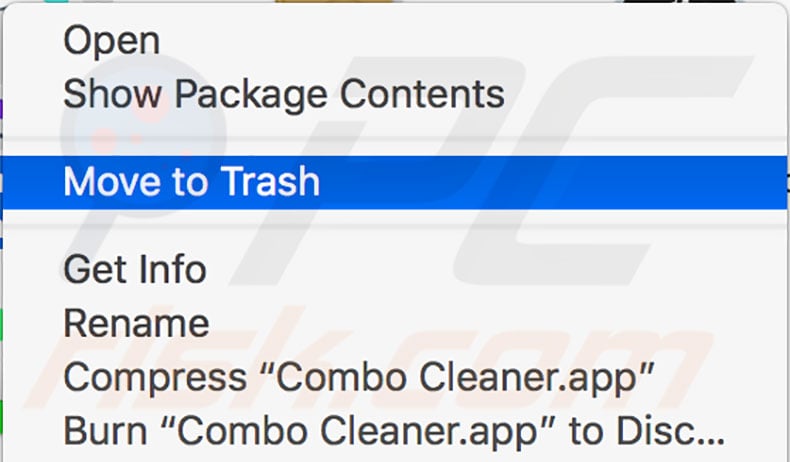Click the highlighted blue menu entry
This screenshot has width=790, height=462.
point(191,182)
